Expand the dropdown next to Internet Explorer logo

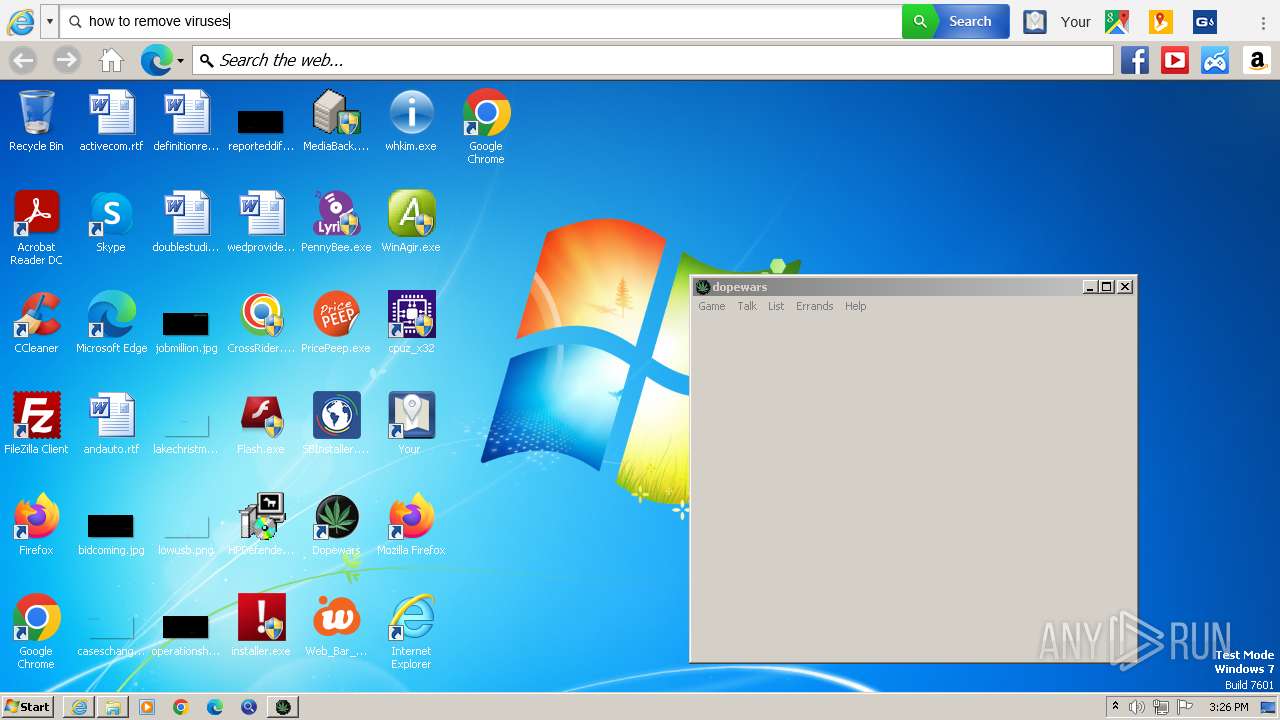(x=49, y=21)
